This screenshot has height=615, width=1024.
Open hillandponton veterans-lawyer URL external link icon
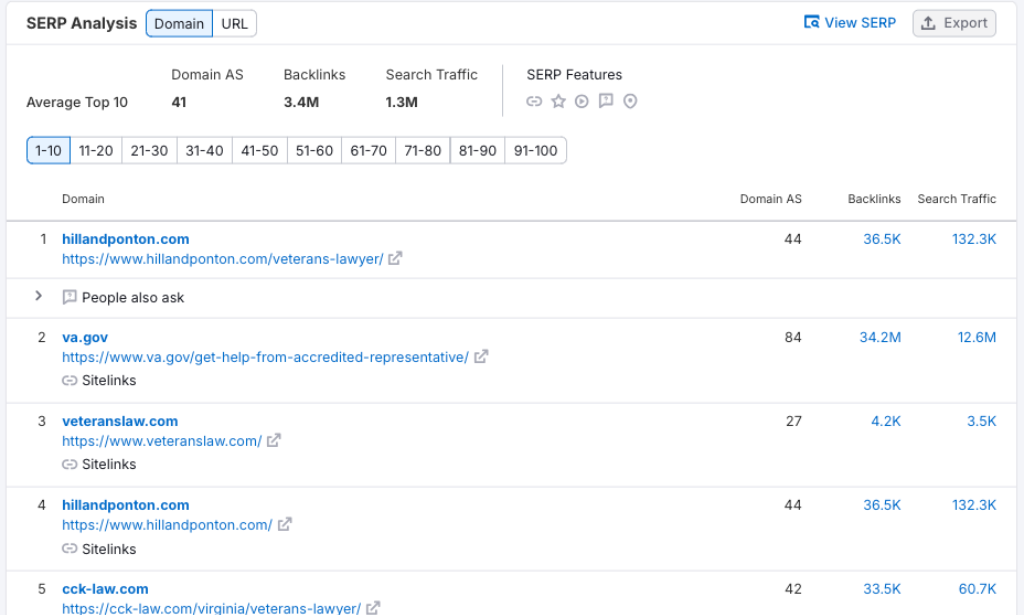click(395, 259)
